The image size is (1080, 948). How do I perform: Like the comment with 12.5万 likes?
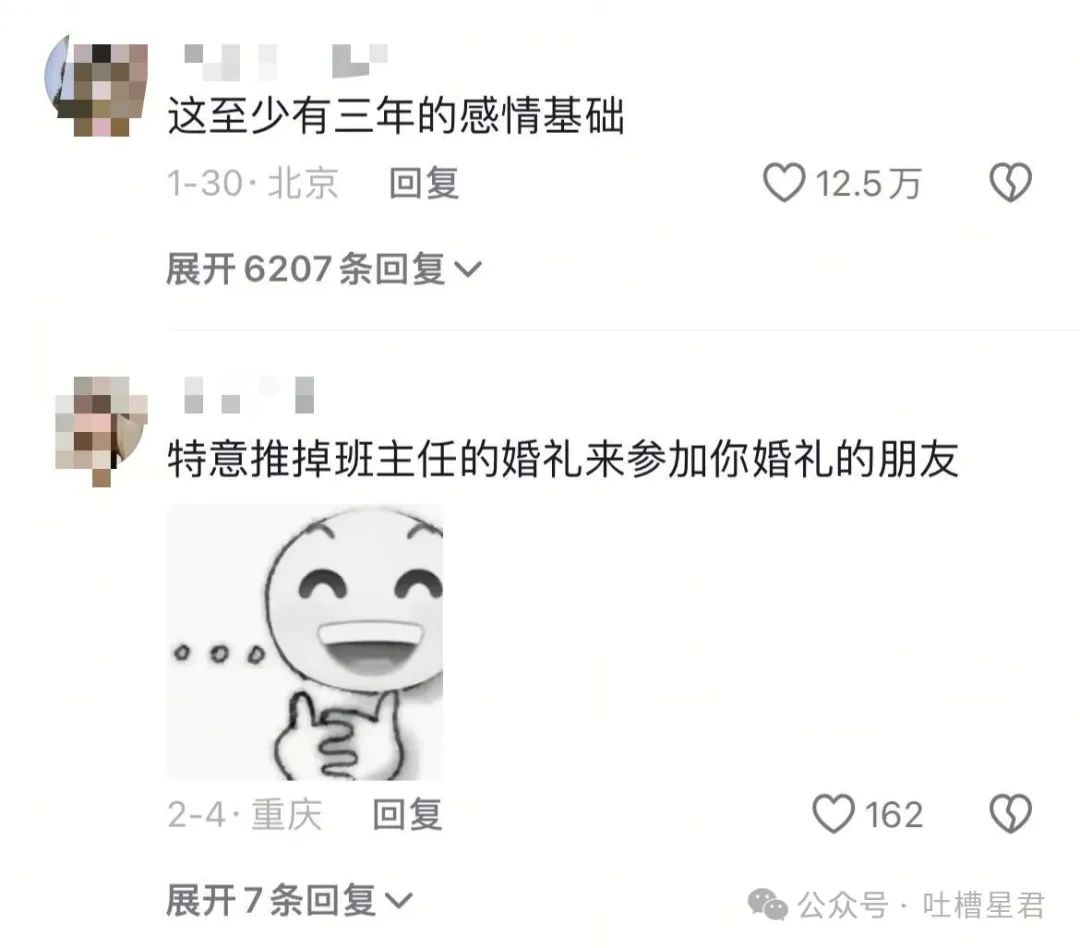pos(784,183)
